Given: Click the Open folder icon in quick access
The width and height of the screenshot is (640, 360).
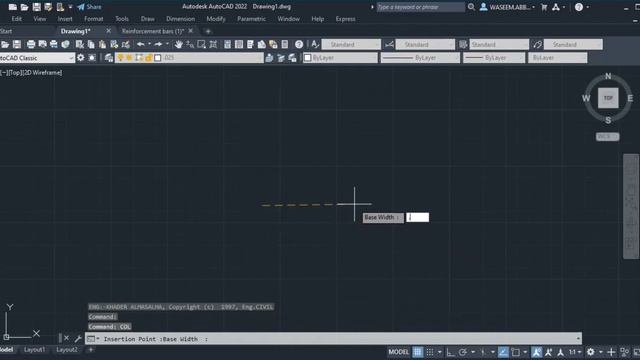Looking at the screenshot, I should click(x=24, y=7).
